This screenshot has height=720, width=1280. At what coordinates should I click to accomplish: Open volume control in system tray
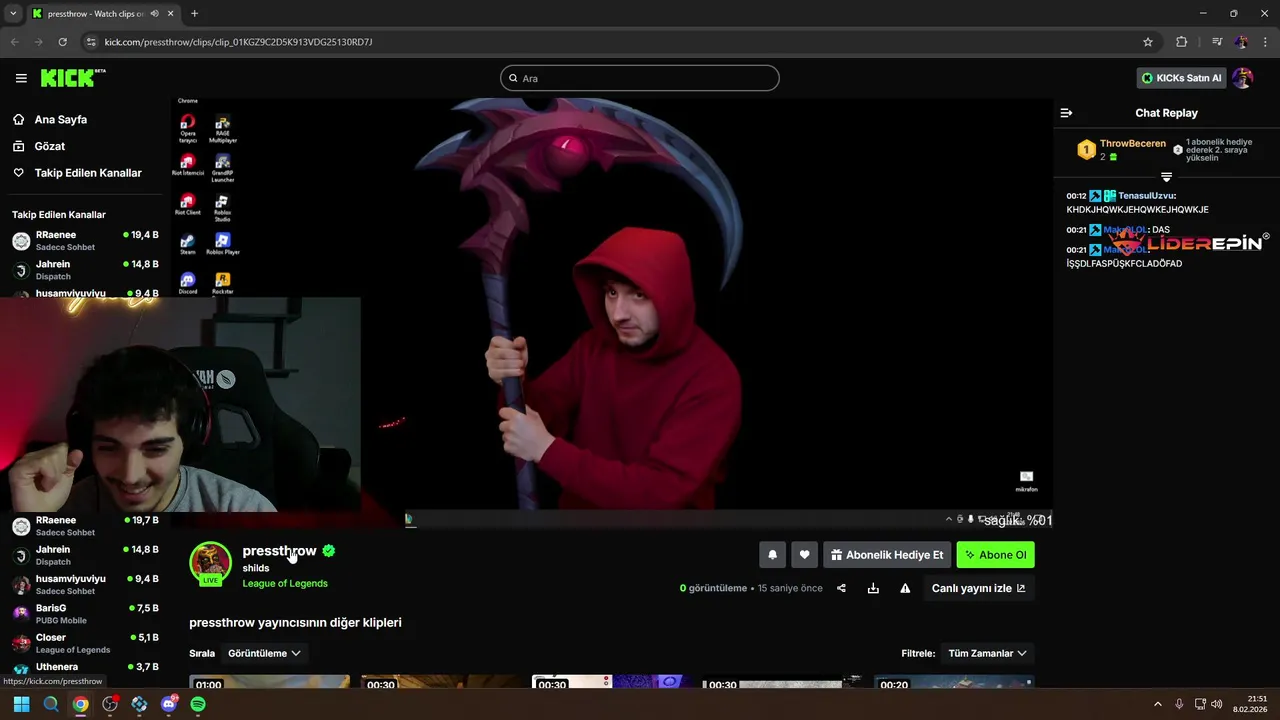[1217, 704]
